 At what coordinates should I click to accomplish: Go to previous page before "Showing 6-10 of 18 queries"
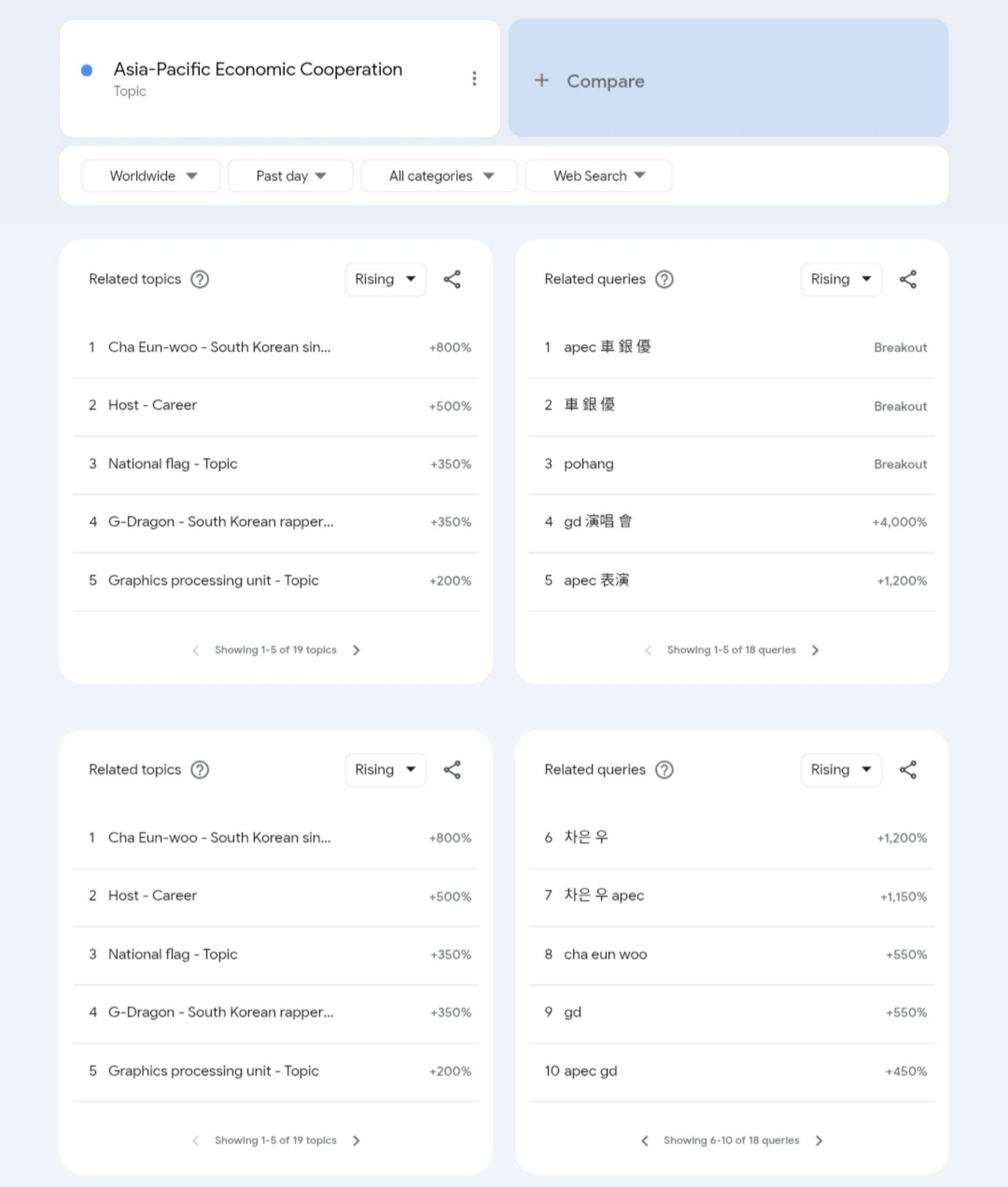pyautogui.click(x=645, y=1141)
